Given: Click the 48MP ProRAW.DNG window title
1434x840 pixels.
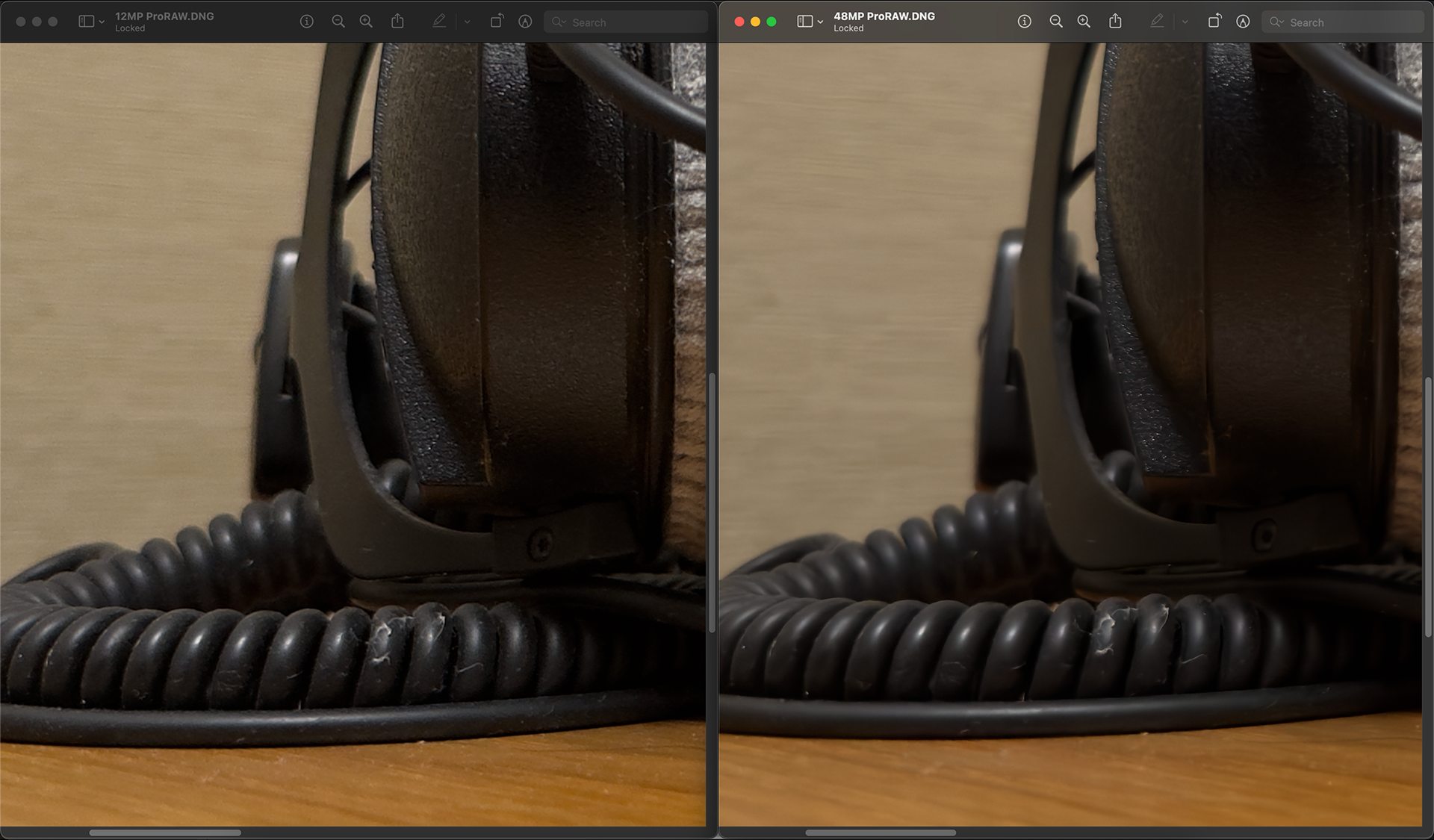Looking at the screenshot, I should click(884, 16).
